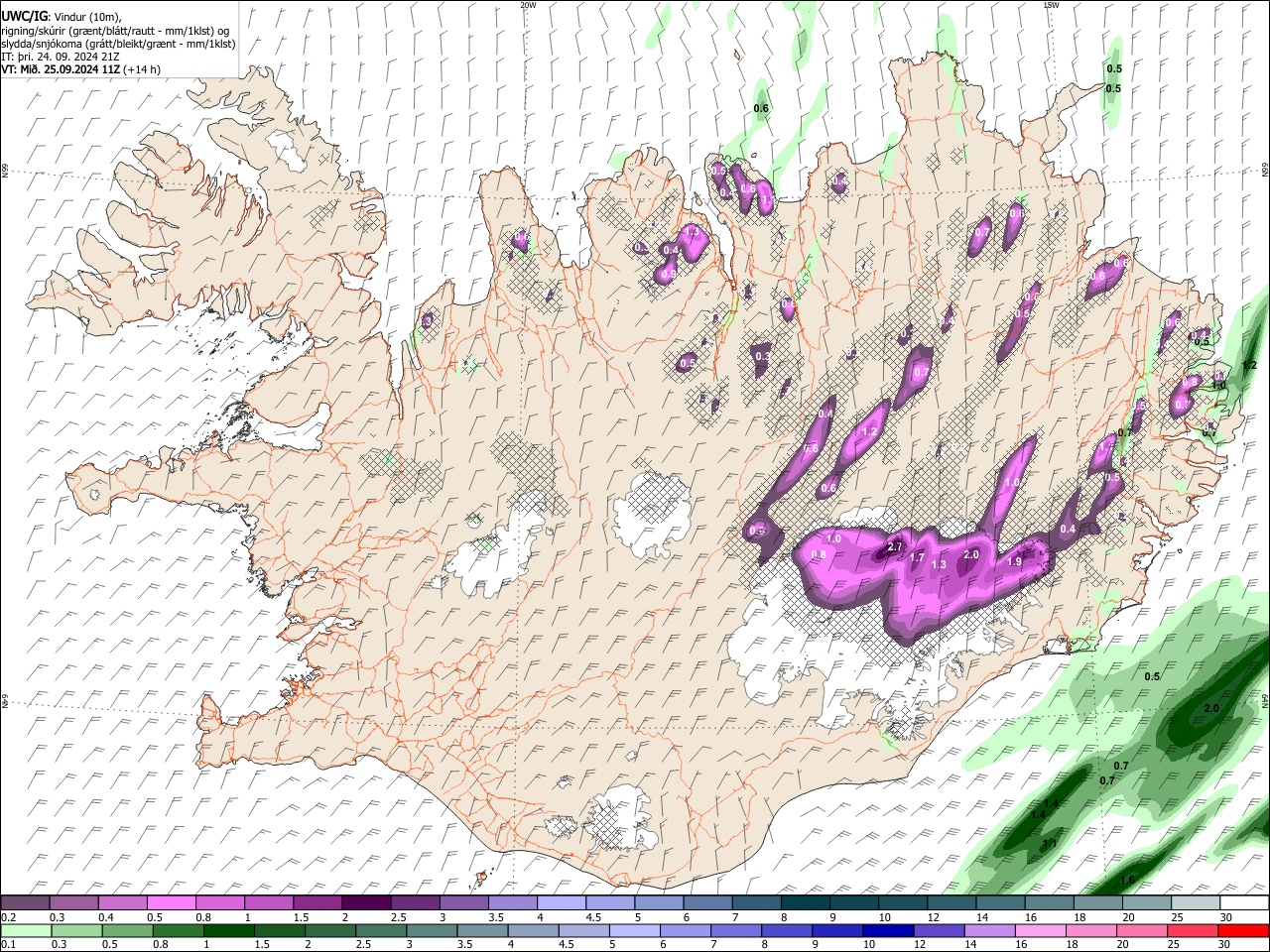Select the darkest purple swatch labeled 2
The height and width of the screenshot is (952, 1270).
coord(365,902)
